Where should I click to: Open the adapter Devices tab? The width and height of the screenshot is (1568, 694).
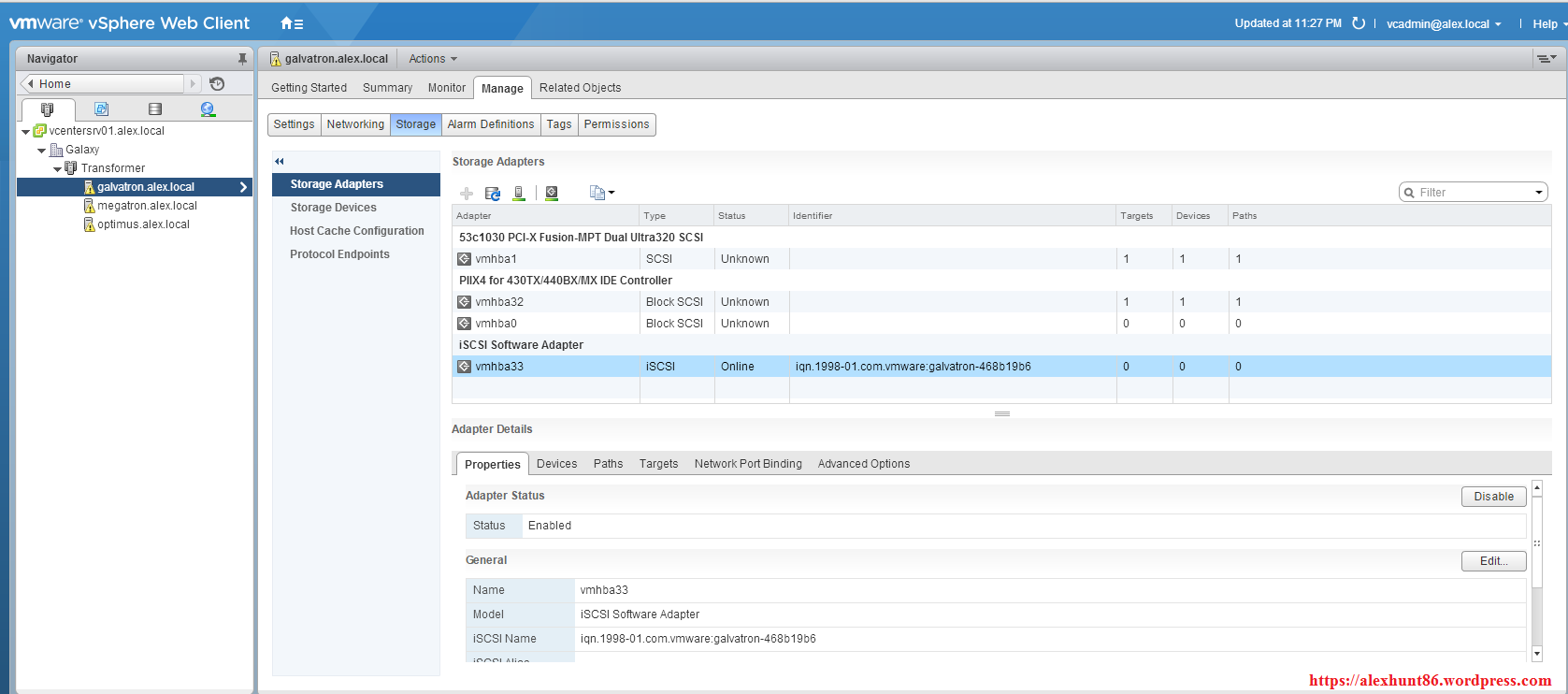pyautogui.click(x=556, y=464)
